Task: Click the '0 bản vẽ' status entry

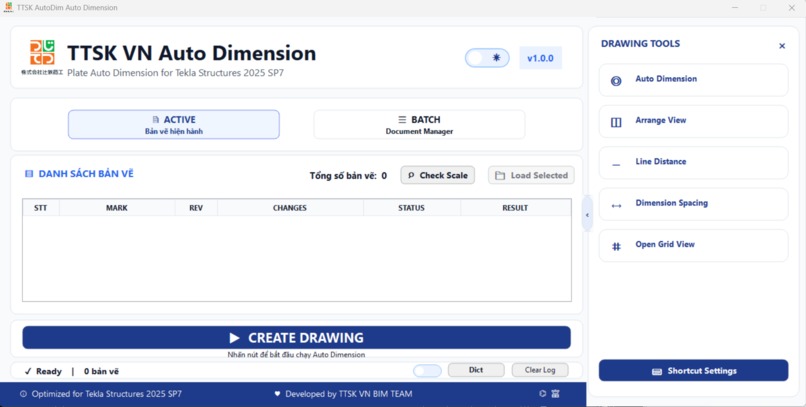Action: pyautogui.click(x=101, y=371)
